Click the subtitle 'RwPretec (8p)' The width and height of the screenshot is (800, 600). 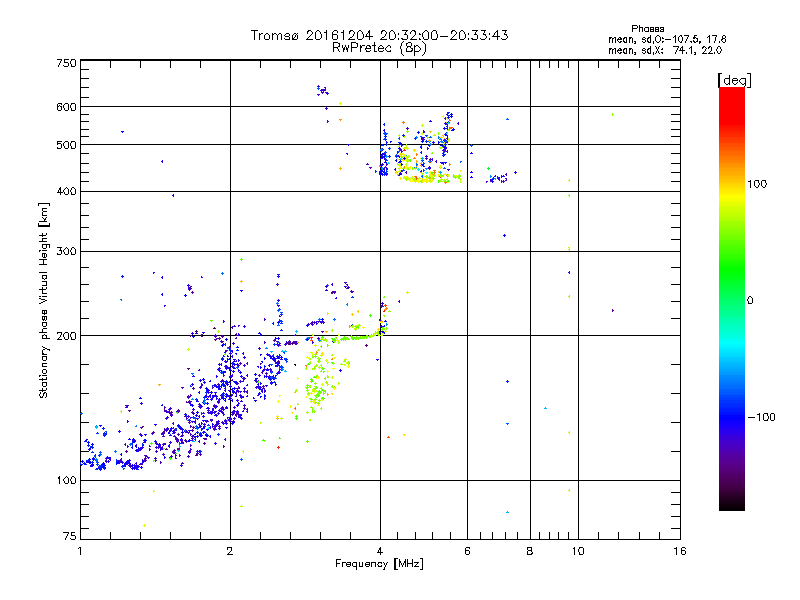pyautogui.click(x=379, y=48)
